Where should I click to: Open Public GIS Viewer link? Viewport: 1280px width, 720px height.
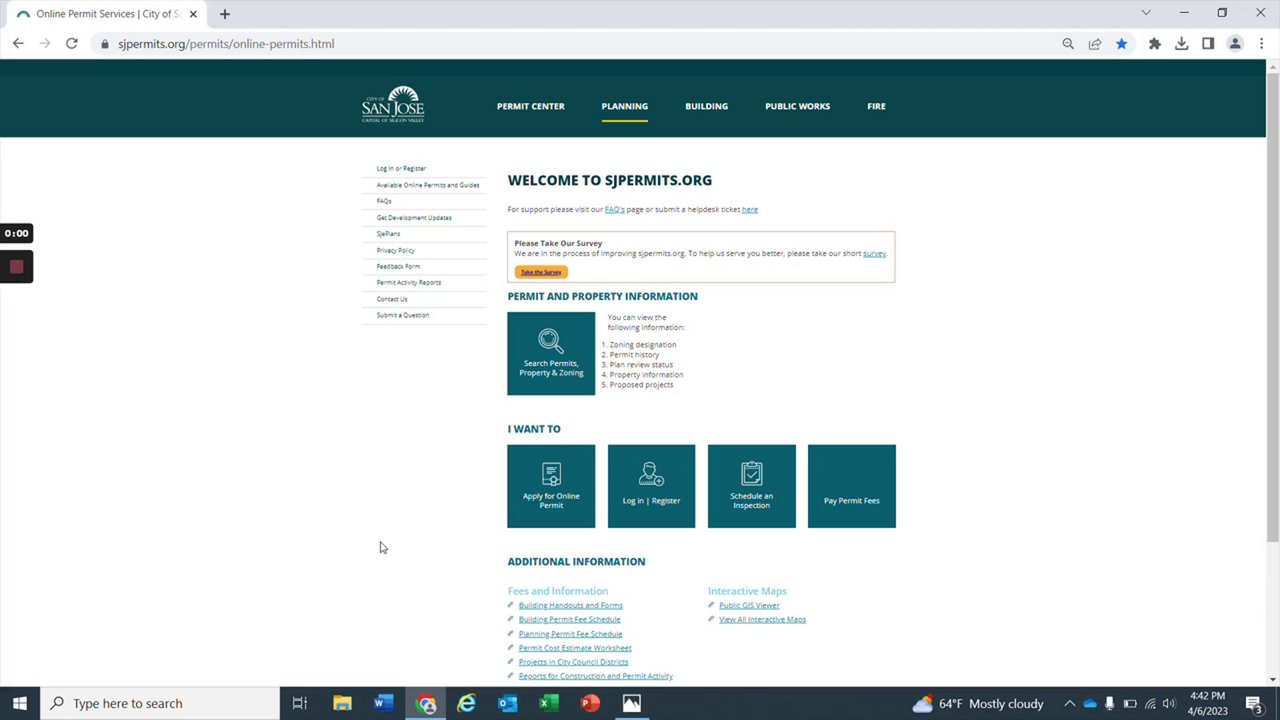[749, 605]
